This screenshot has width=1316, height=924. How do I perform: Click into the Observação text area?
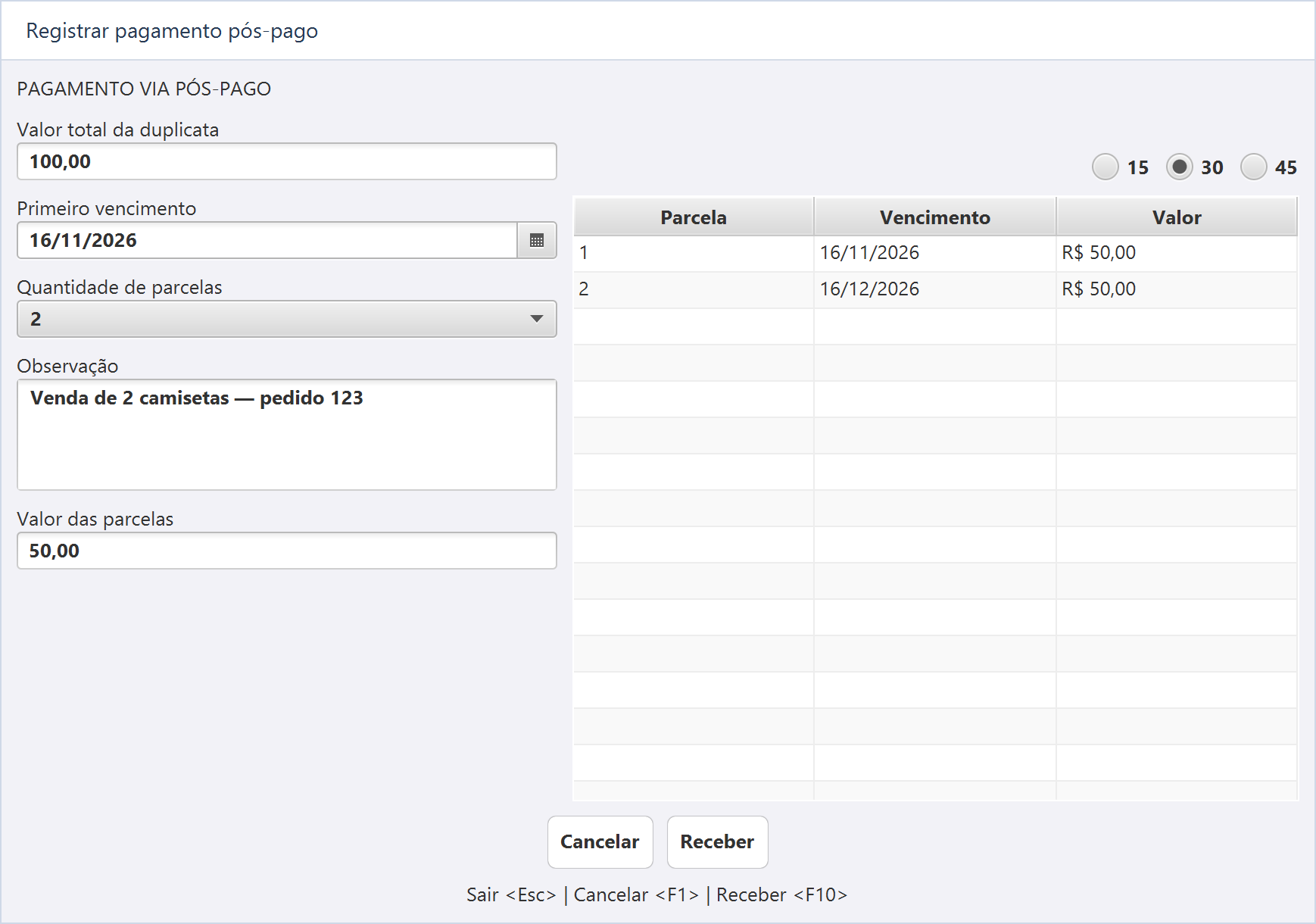point(287,435)
